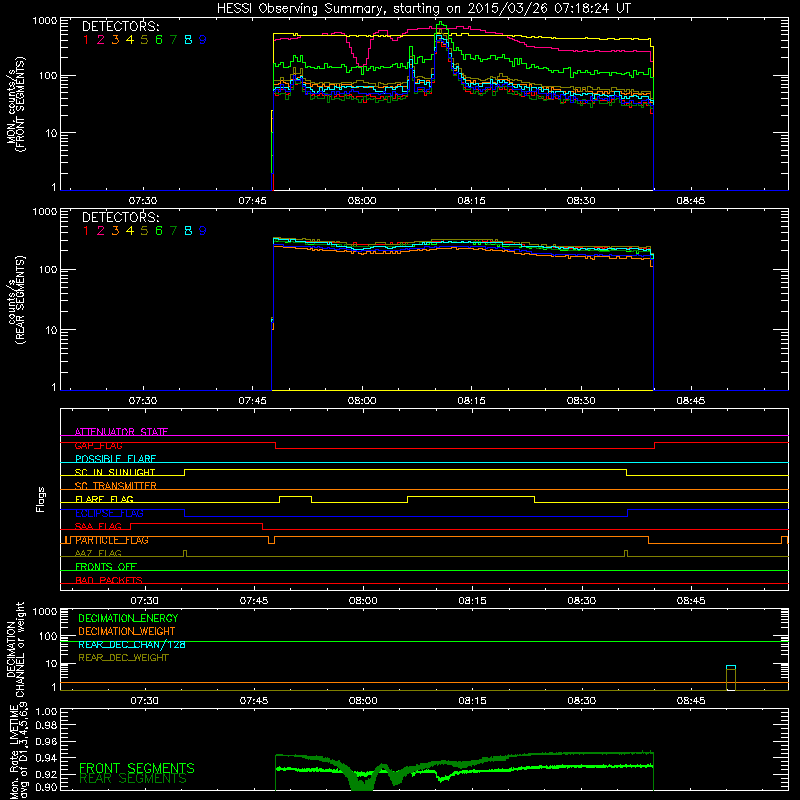
Task: Click the FLARE_FLAG label
Action: 104,499
